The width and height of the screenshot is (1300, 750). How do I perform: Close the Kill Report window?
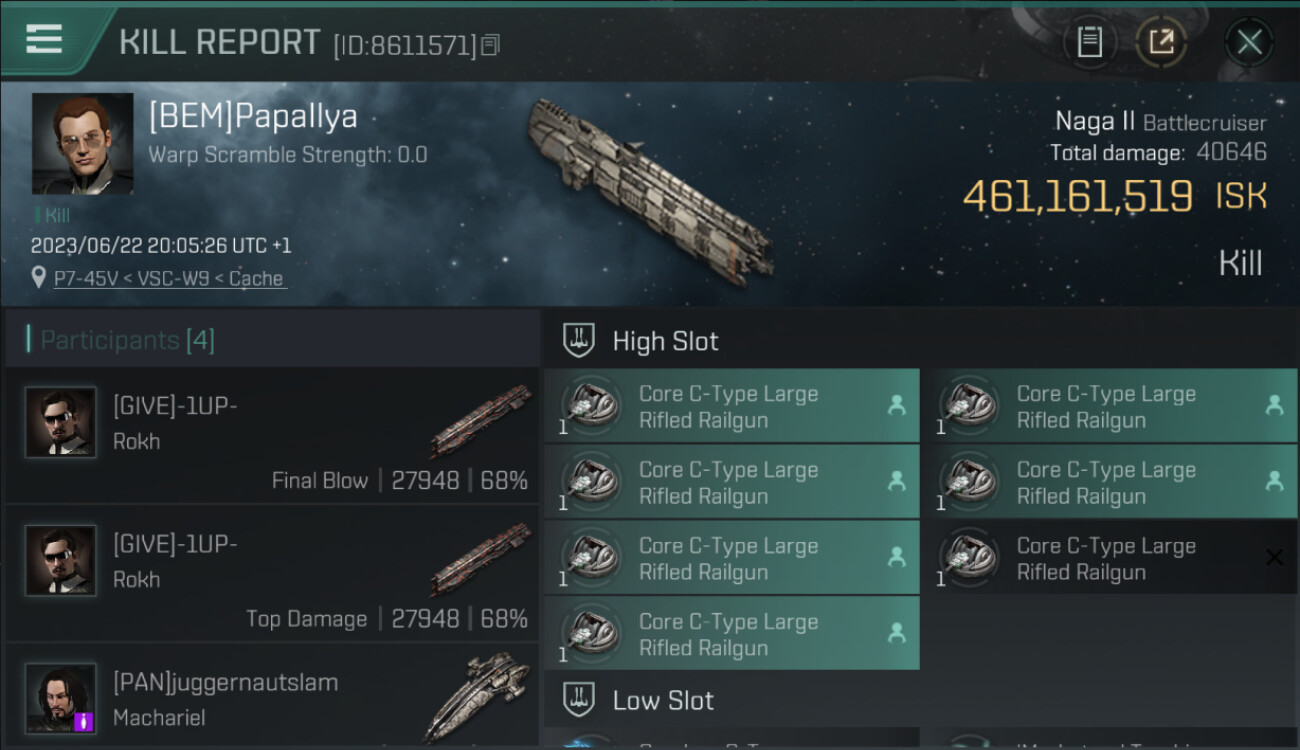[x=1249, y=42]
